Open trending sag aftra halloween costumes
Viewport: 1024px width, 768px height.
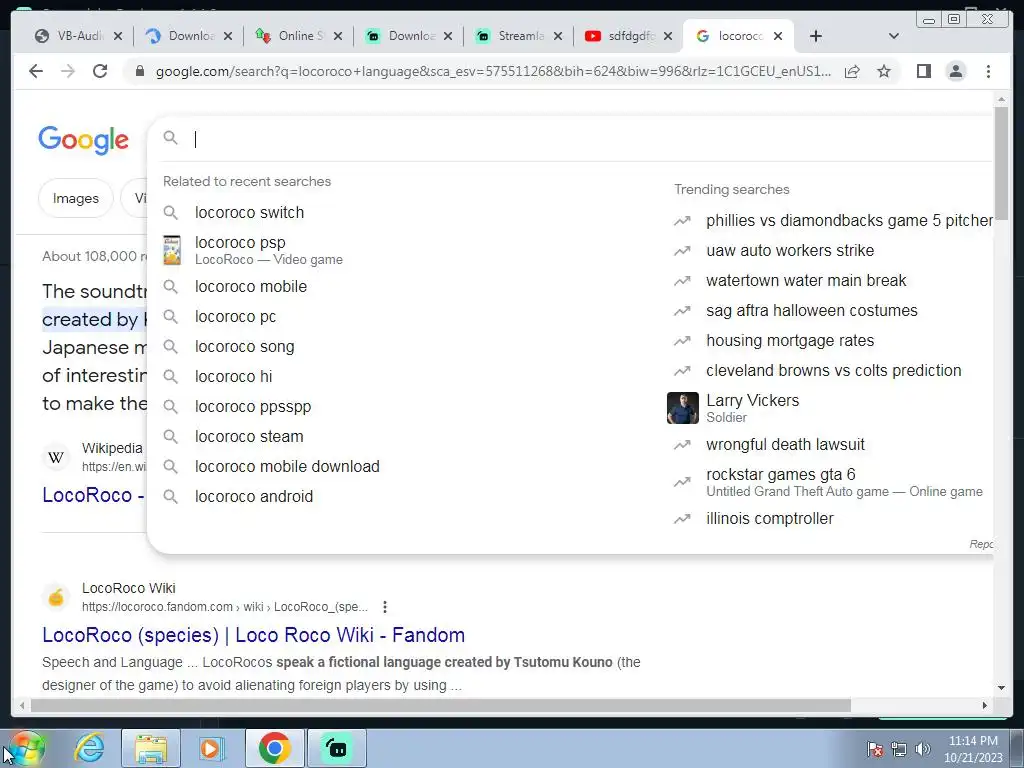click(x=811, y=311)
